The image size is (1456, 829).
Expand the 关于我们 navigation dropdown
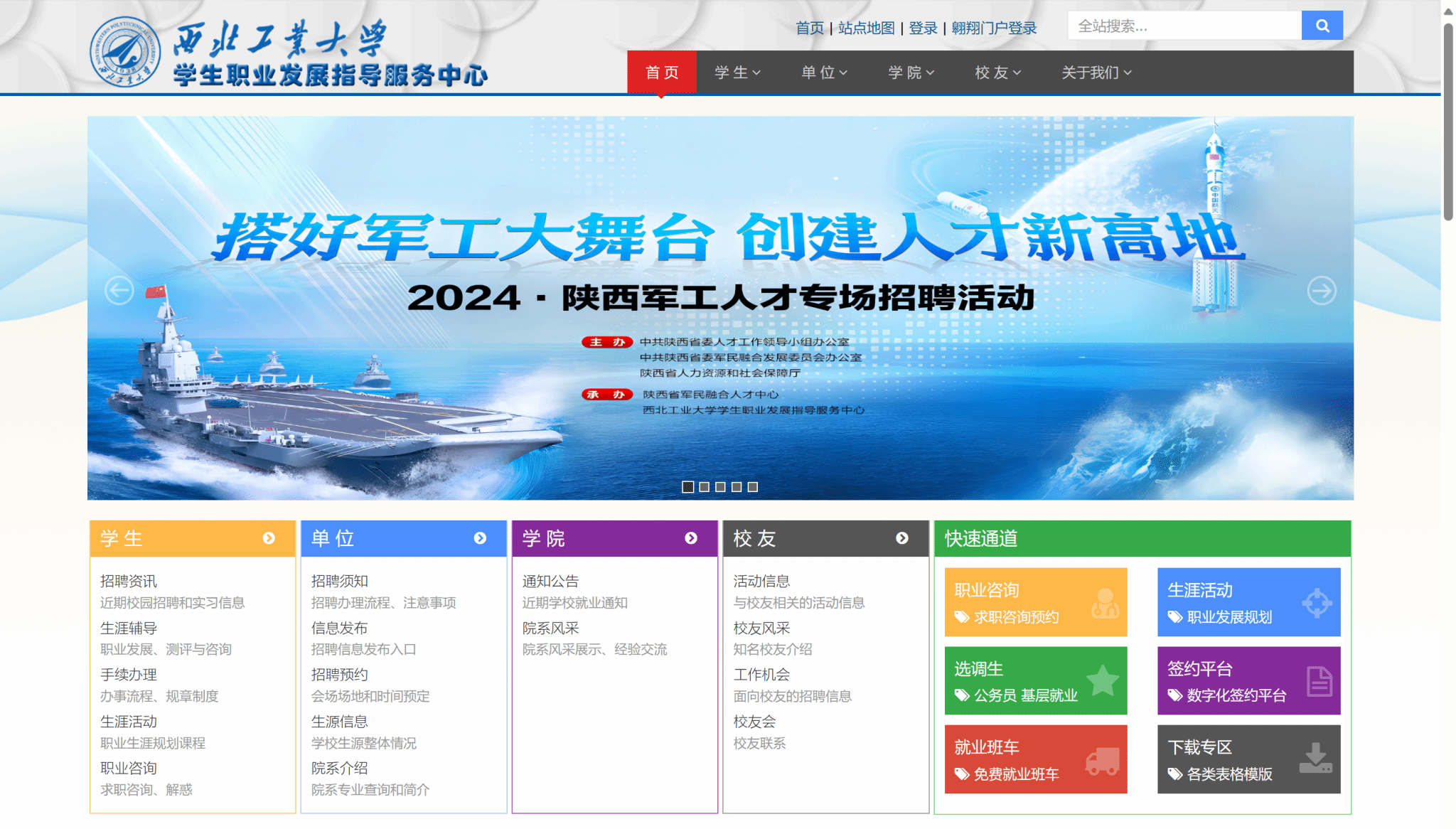[1096, 73]
